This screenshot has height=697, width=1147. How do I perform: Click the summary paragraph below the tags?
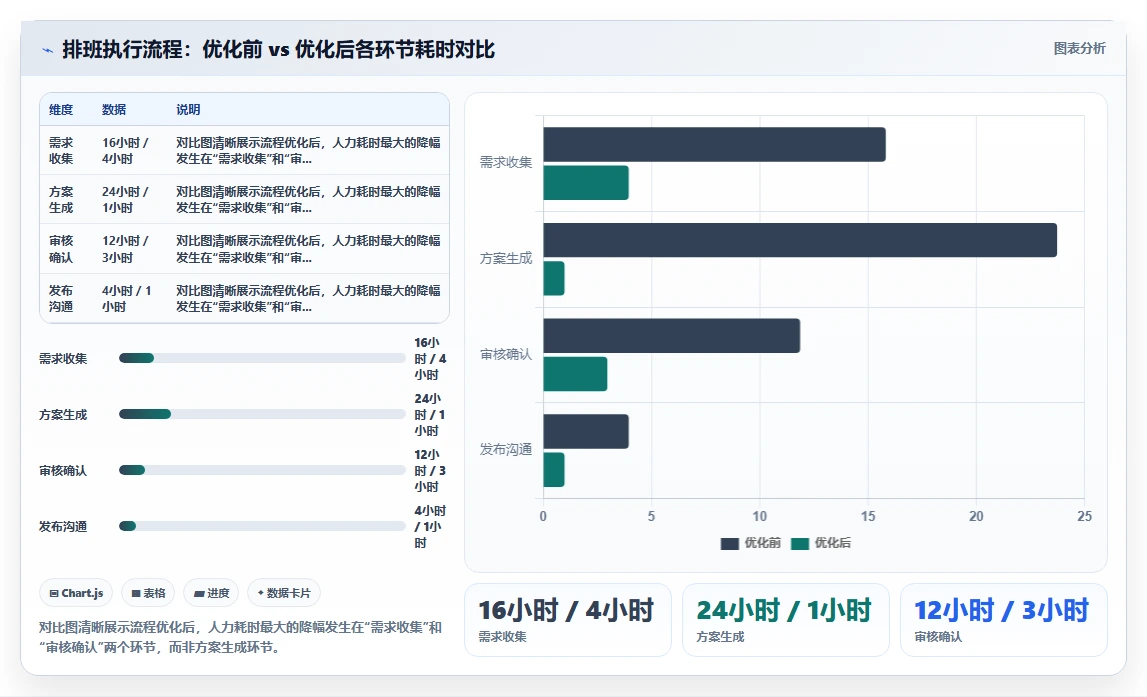pyautogui.click(x=240, y=637)
